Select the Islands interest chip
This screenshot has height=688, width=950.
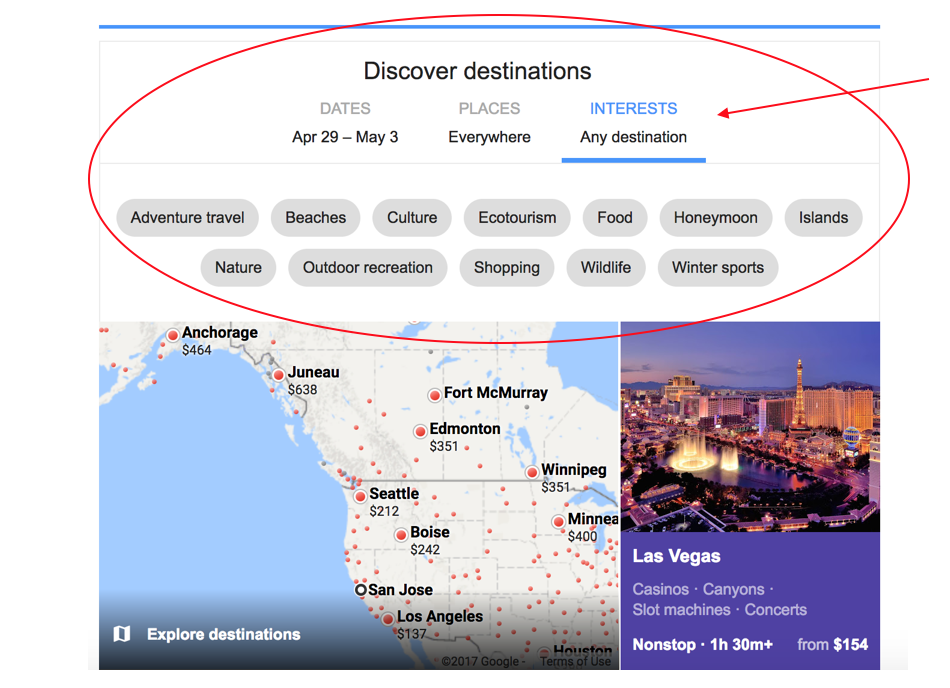tap(823, 217)
